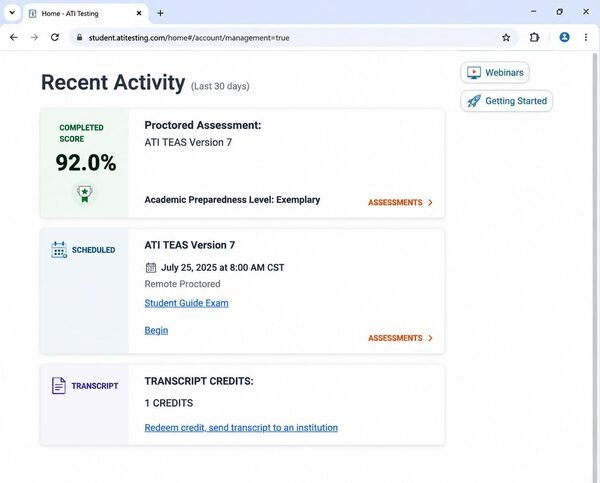Reload the ATI Testing page

55,37
